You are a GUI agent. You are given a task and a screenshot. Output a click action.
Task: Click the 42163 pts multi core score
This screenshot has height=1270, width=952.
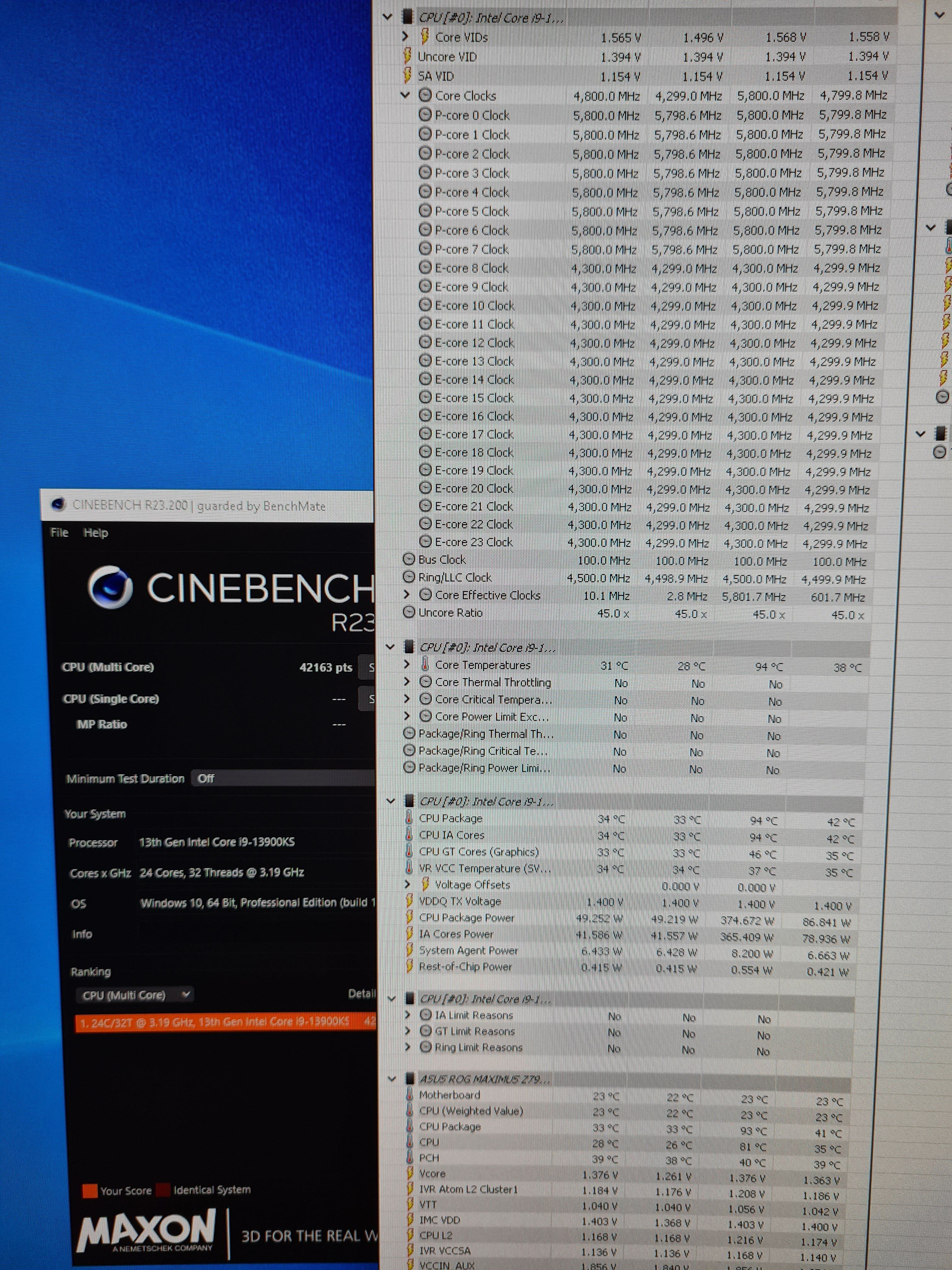[326, 667]
